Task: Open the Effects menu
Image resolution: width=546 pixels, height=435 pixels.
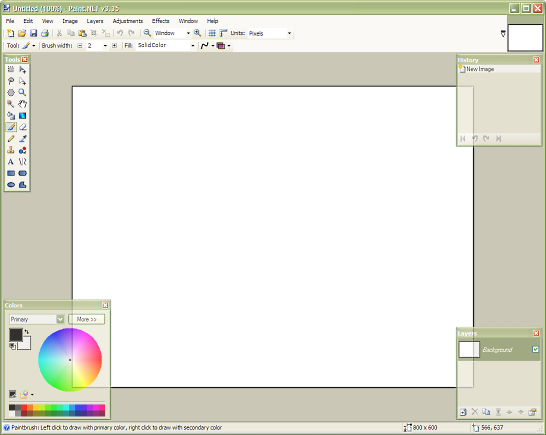Action: (x=161, y=21)
